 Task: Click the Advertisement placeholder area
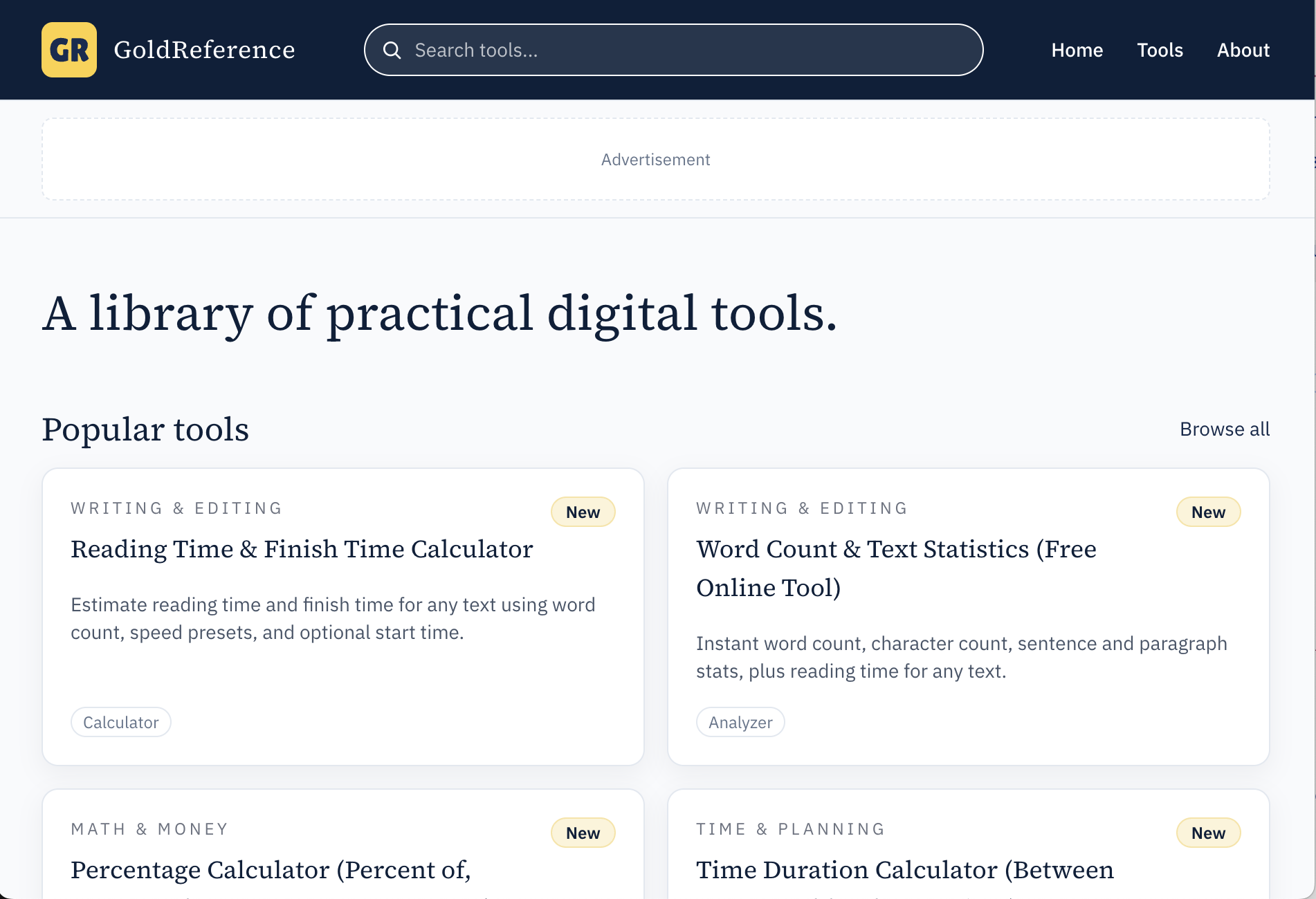[x=655, y=159]
